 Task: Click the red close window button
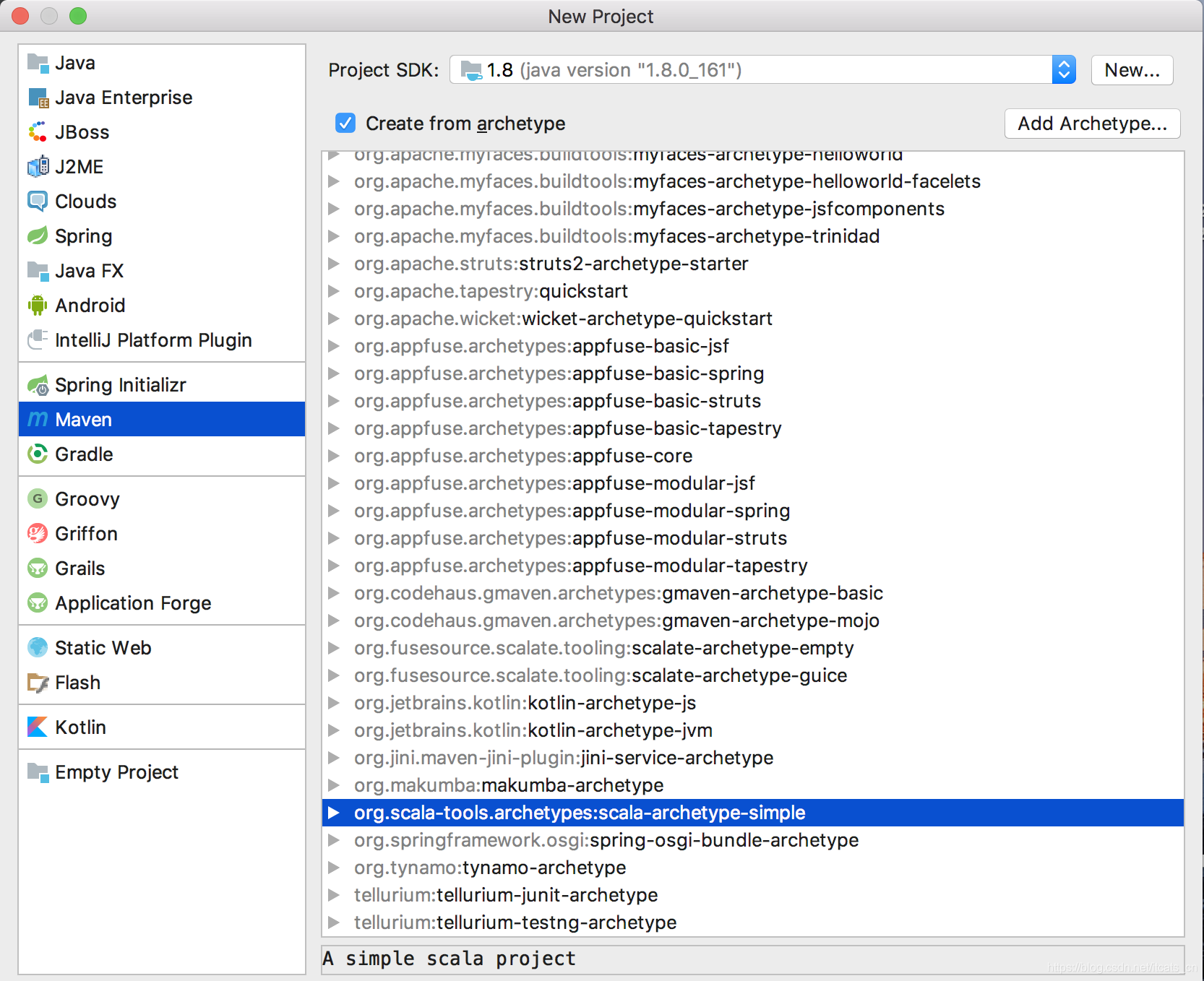tap(20, 15)
